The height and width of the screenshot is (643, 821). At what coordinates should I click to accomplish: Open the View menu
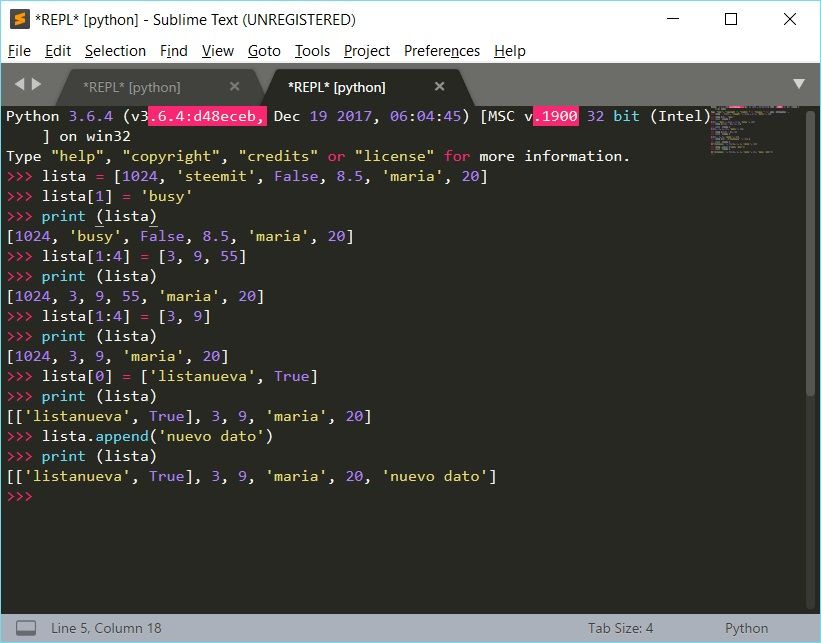point(217,51)
